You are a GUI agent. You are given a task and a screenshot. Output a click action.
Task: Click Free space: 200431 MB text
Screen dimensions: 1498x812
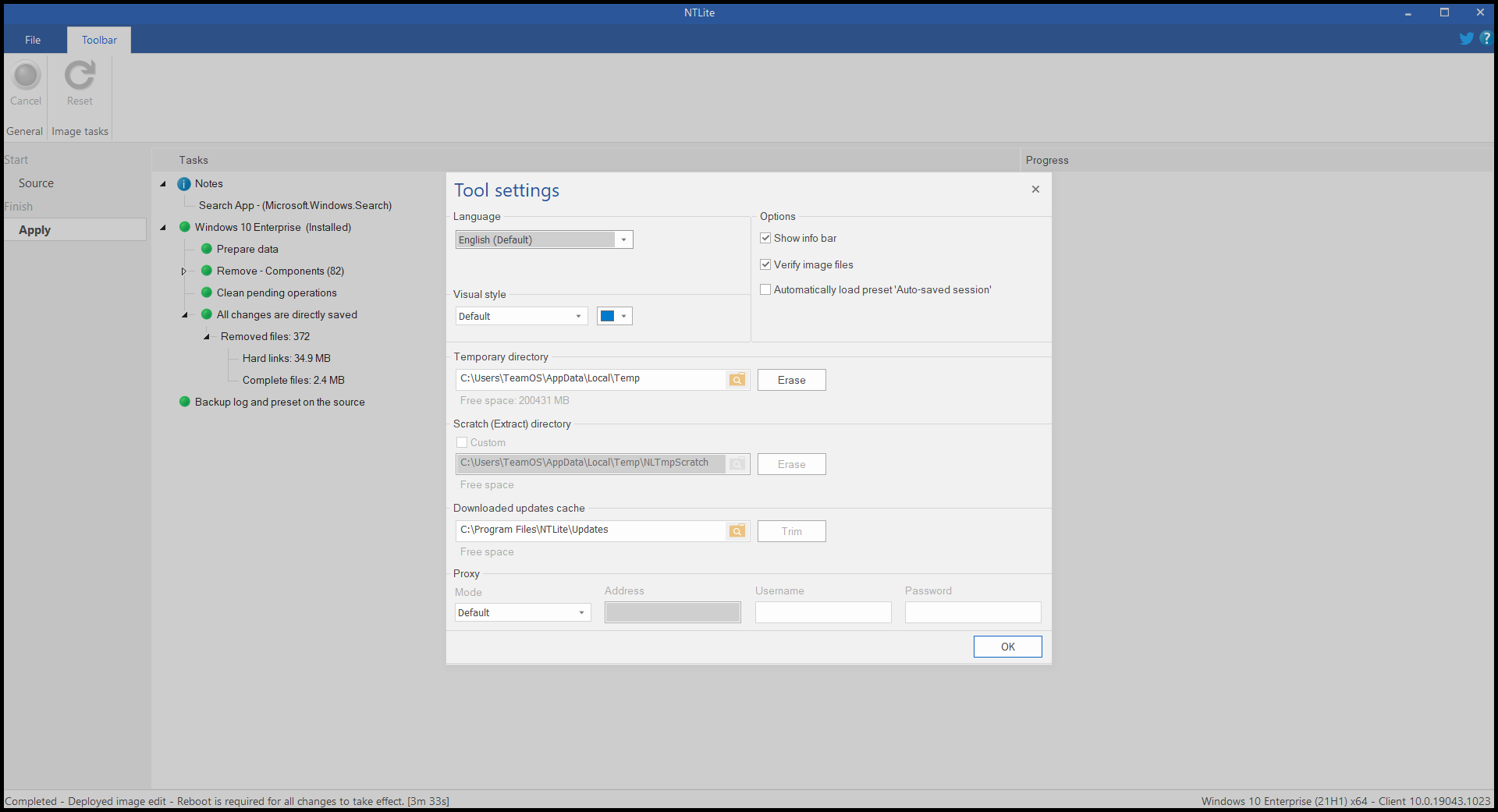515,400
